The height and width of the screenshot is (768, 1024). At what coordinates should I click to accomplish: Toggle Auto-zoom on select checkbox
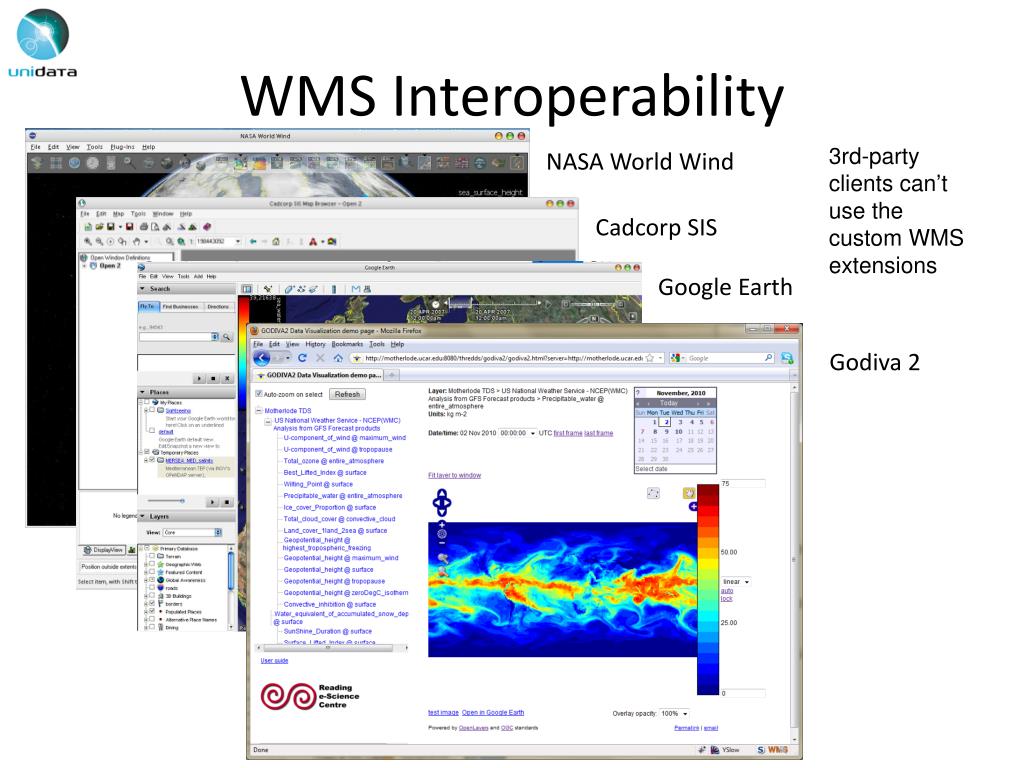(x=259, y=394)
